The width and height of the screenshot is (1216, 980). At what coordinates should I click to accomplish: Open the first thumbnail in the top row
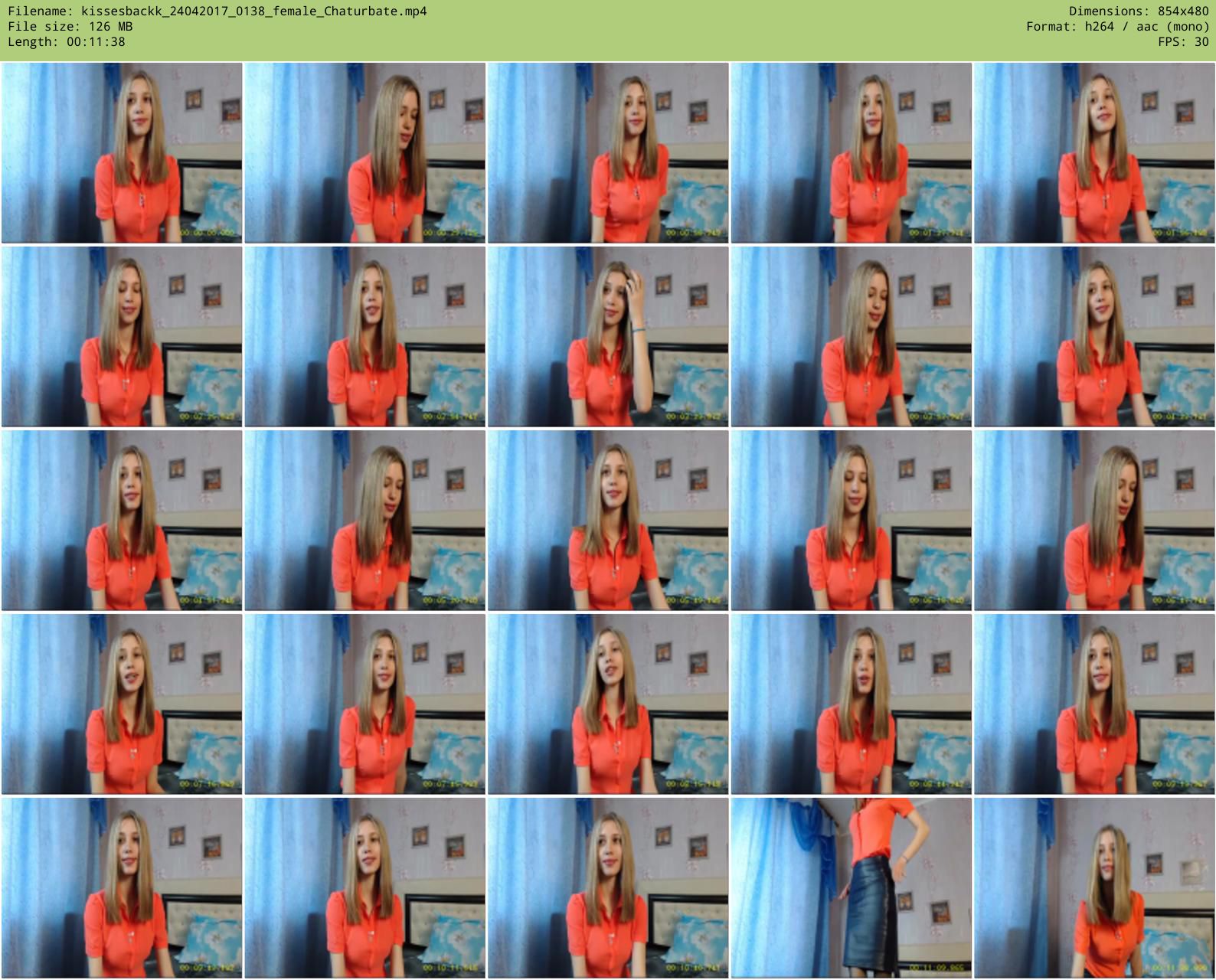coord(122,153)
